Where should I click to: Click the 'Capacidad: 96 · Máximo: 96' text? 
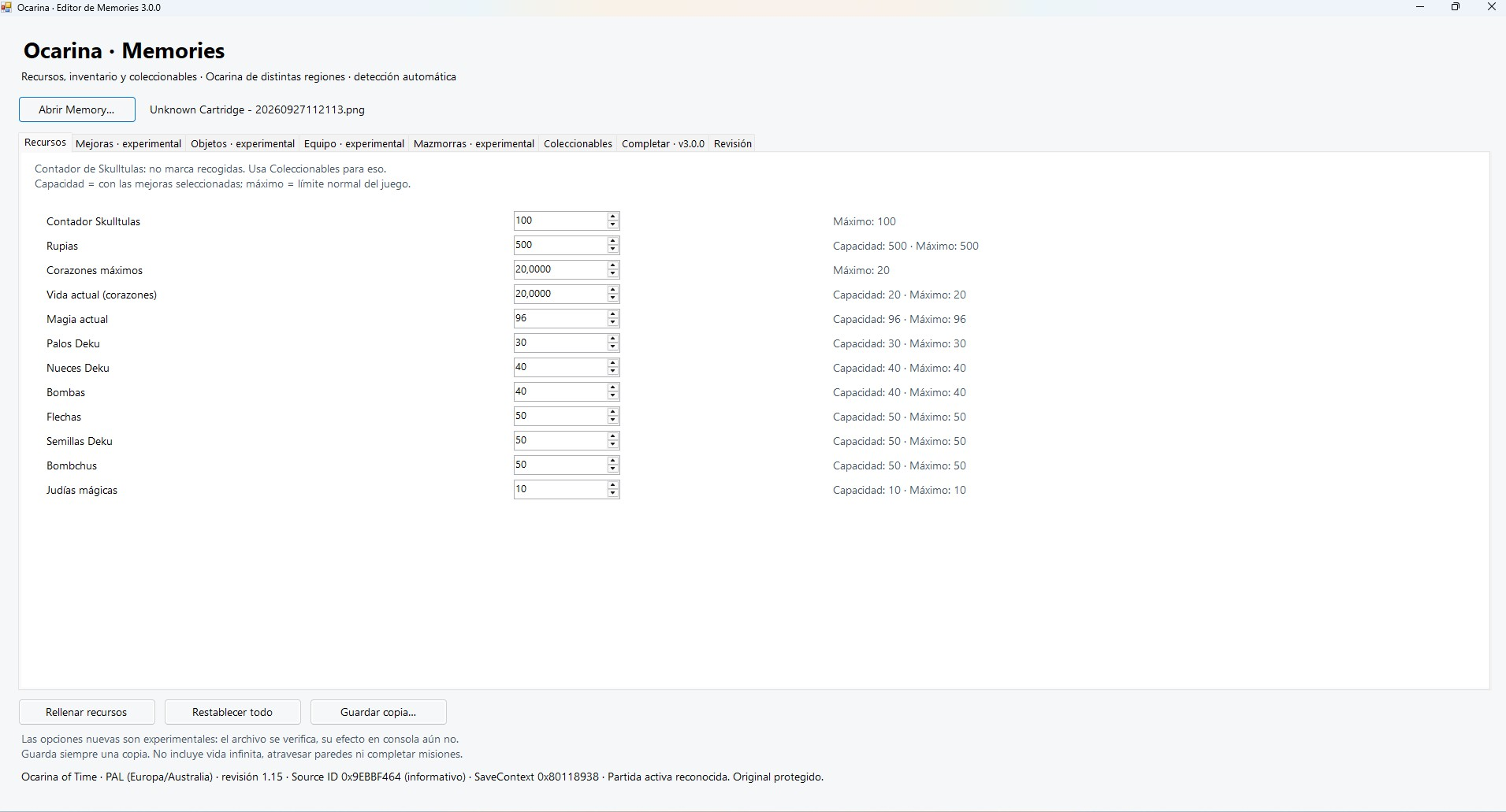[899, 319]
